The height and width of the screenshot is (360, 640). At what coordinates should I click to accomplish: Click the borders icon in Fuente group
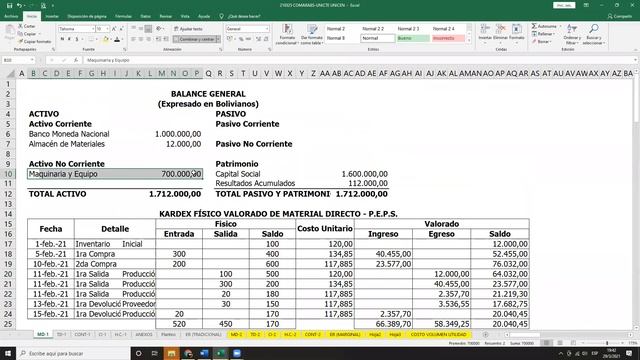[91, 39]
